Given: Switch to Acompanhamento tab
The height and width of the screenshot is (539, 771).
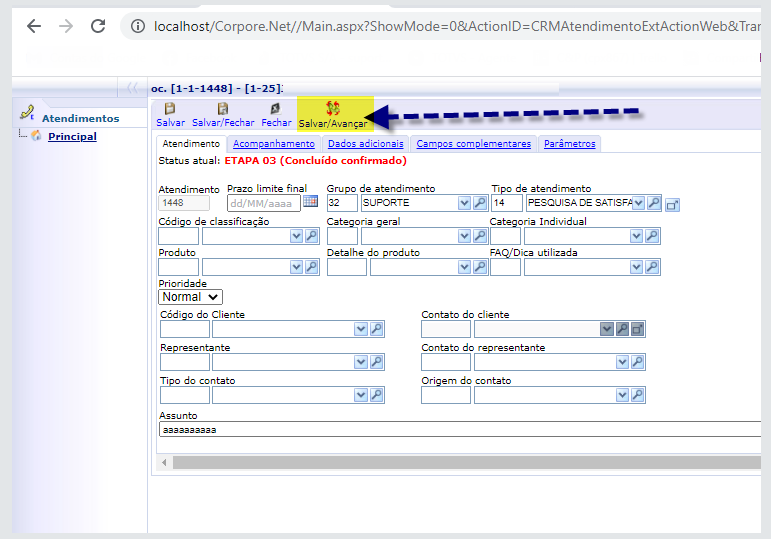Looking at the screenshot, I should click(274, 144).
